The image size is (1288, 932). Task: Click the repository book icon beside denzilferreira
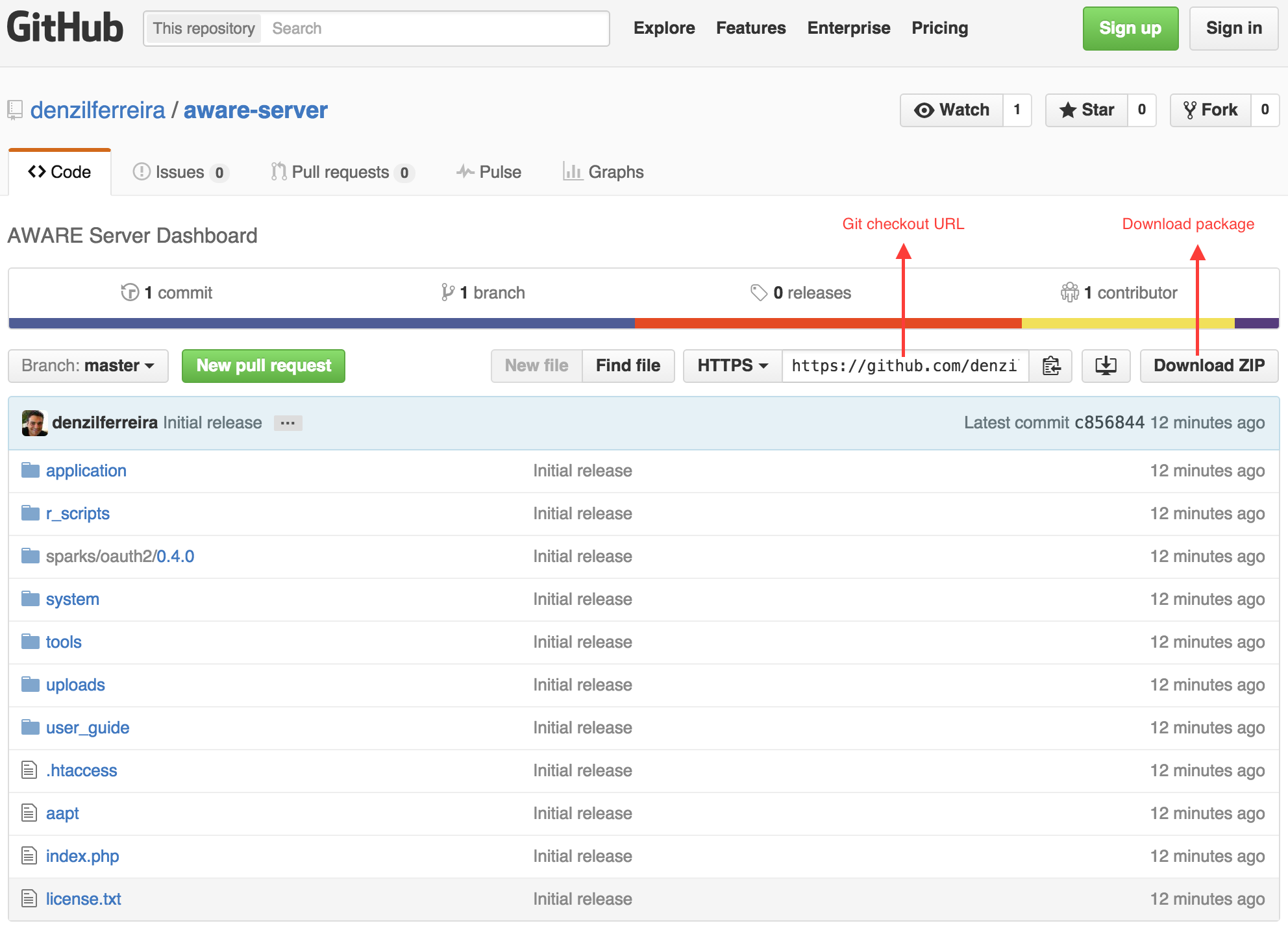tap(14, 110)
